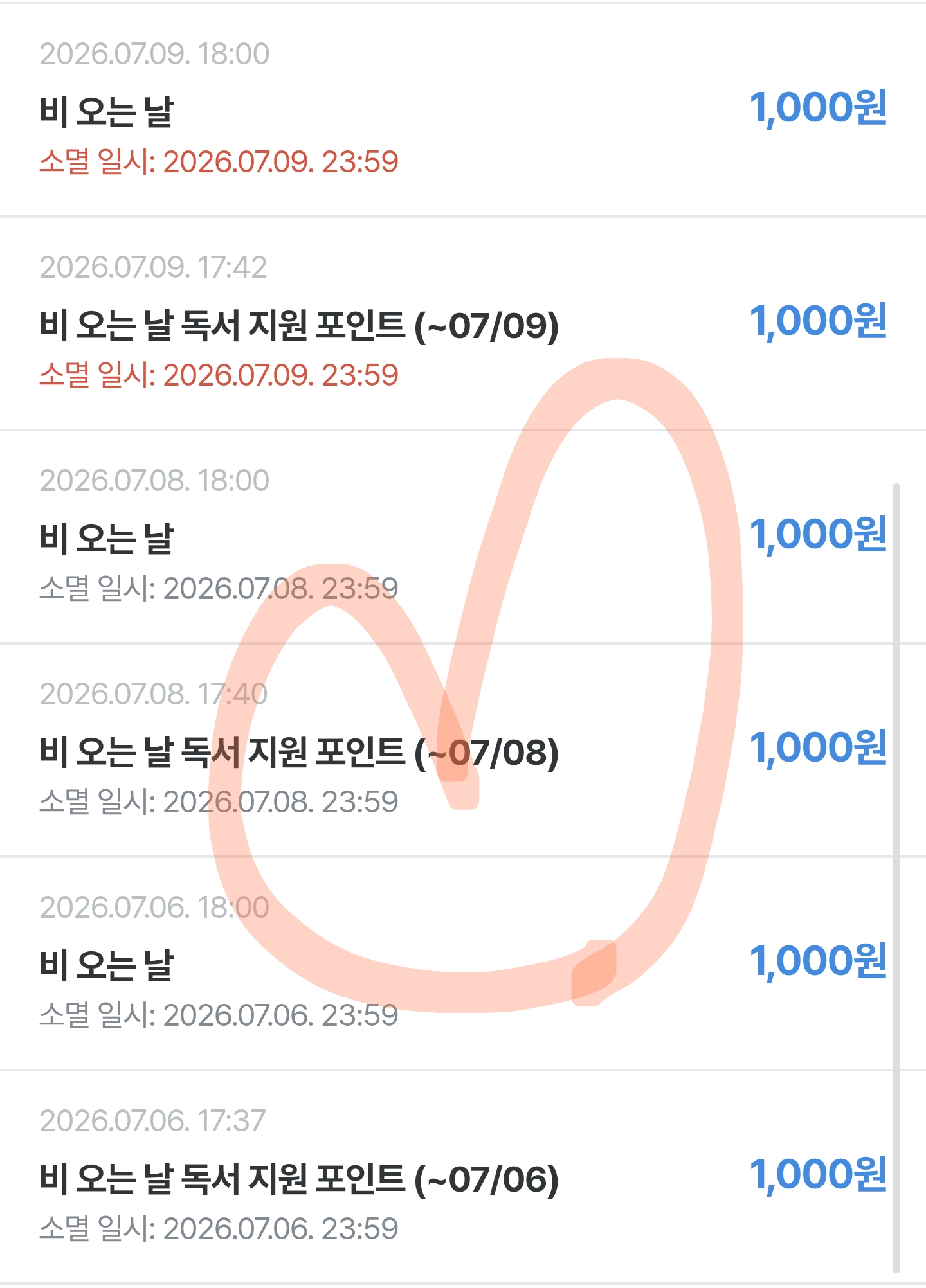Open the 비 오는 날 entry dated 2026.07.06 18:00

(463, 963)
